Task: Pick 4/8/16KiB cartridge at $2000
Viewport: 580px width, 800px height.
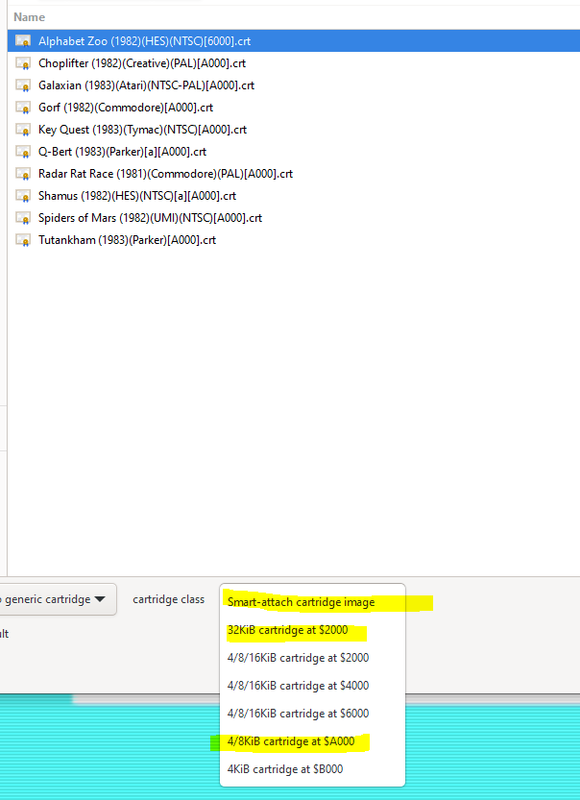Action: 298,658
